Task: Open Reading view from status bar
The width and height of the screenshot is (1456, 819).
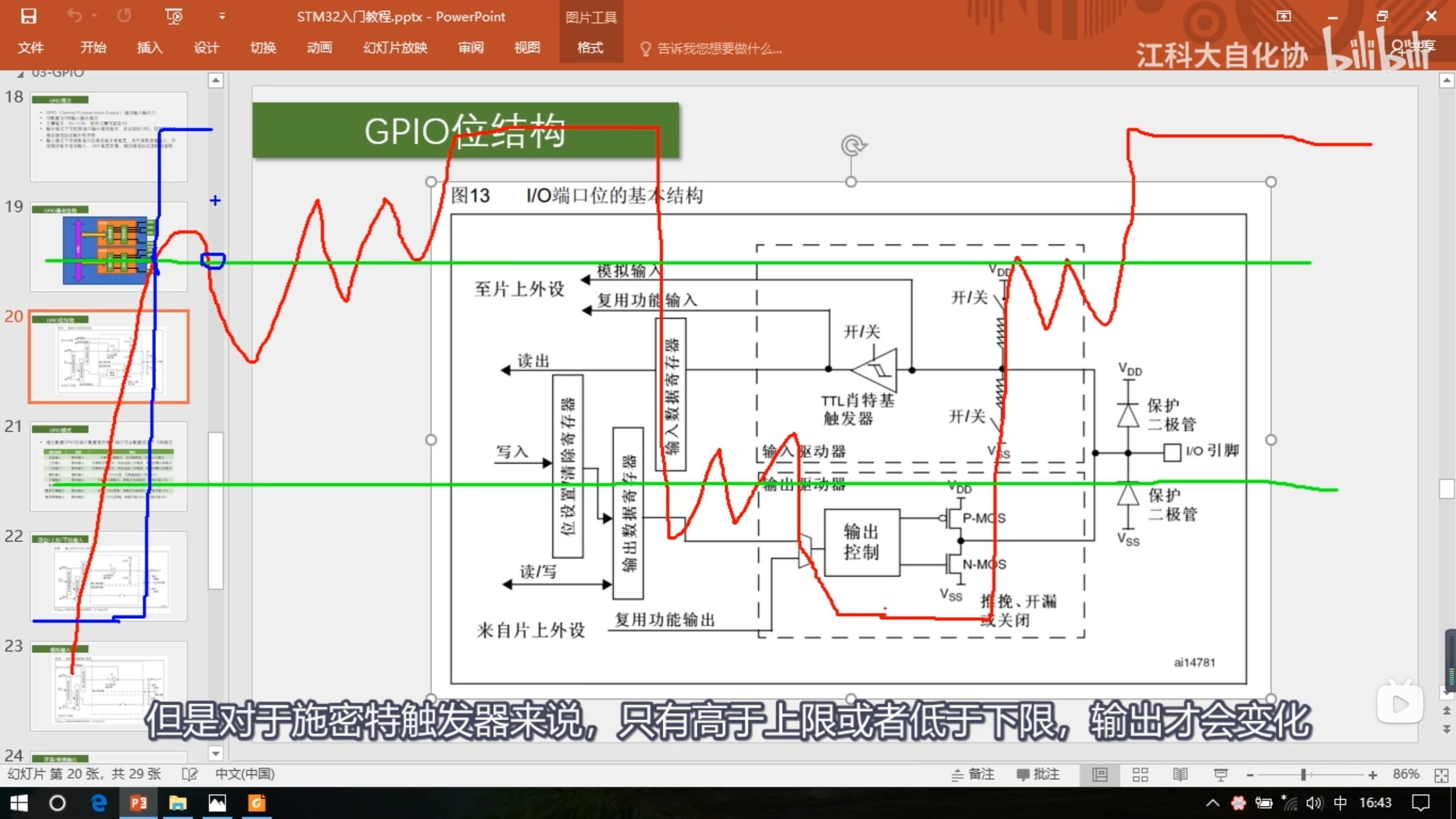Action: [x=1180, y=775]
